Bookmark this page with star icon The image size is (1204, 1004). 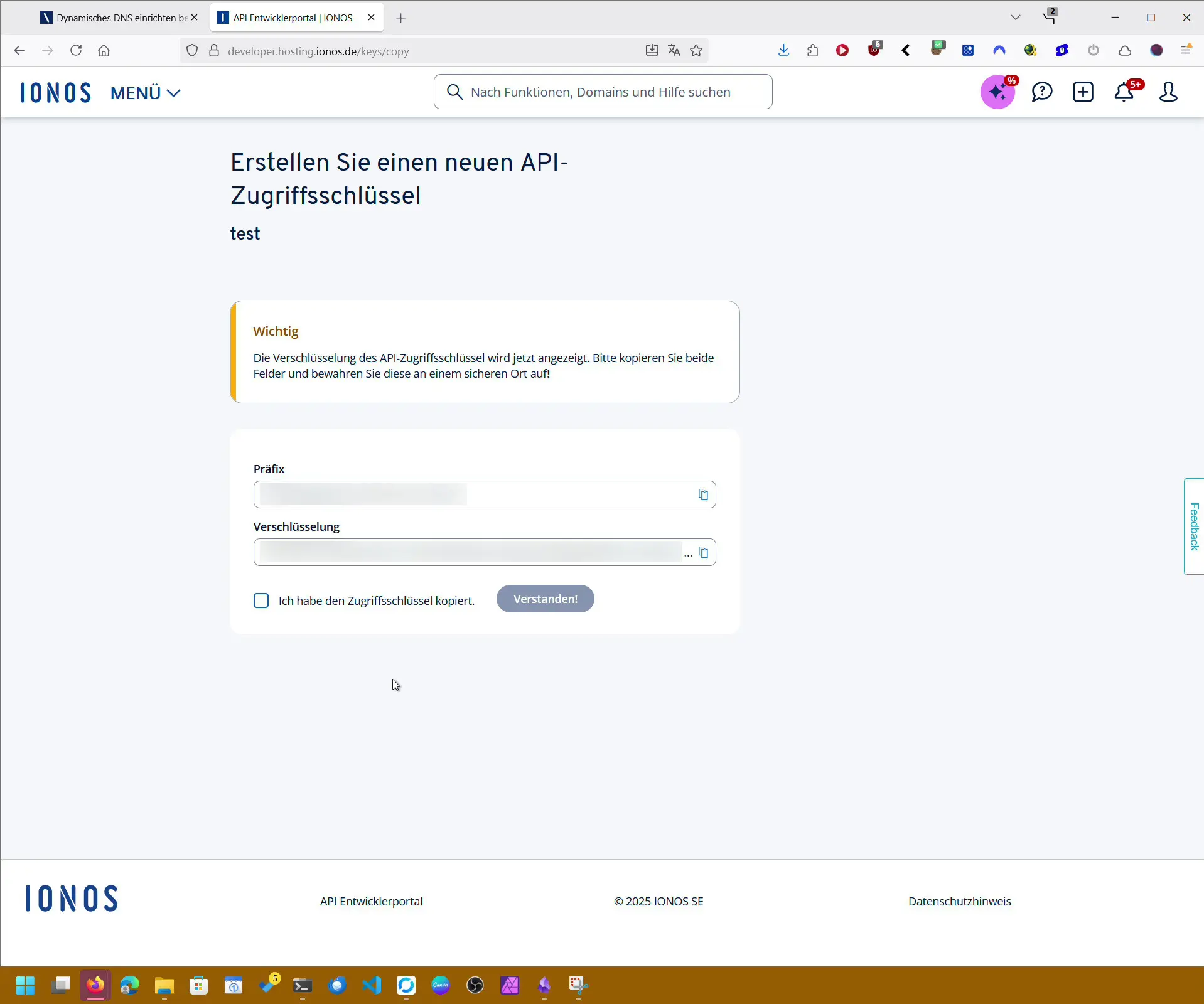(x=696, y=51)
